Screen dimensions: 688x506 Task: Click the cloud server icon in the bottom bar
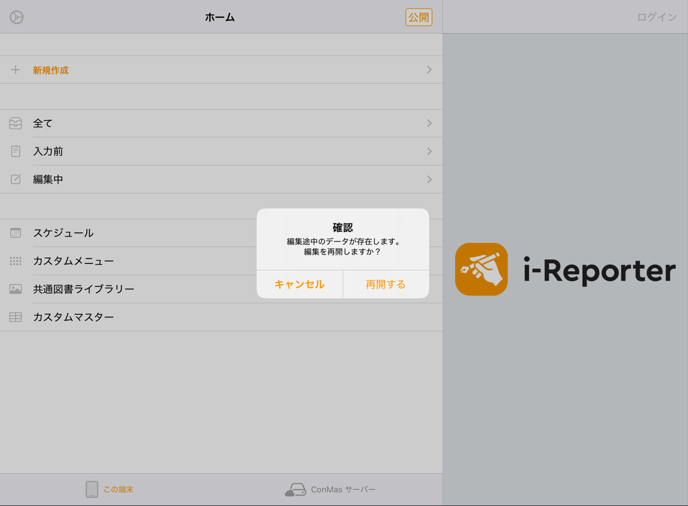pos(295,489)
